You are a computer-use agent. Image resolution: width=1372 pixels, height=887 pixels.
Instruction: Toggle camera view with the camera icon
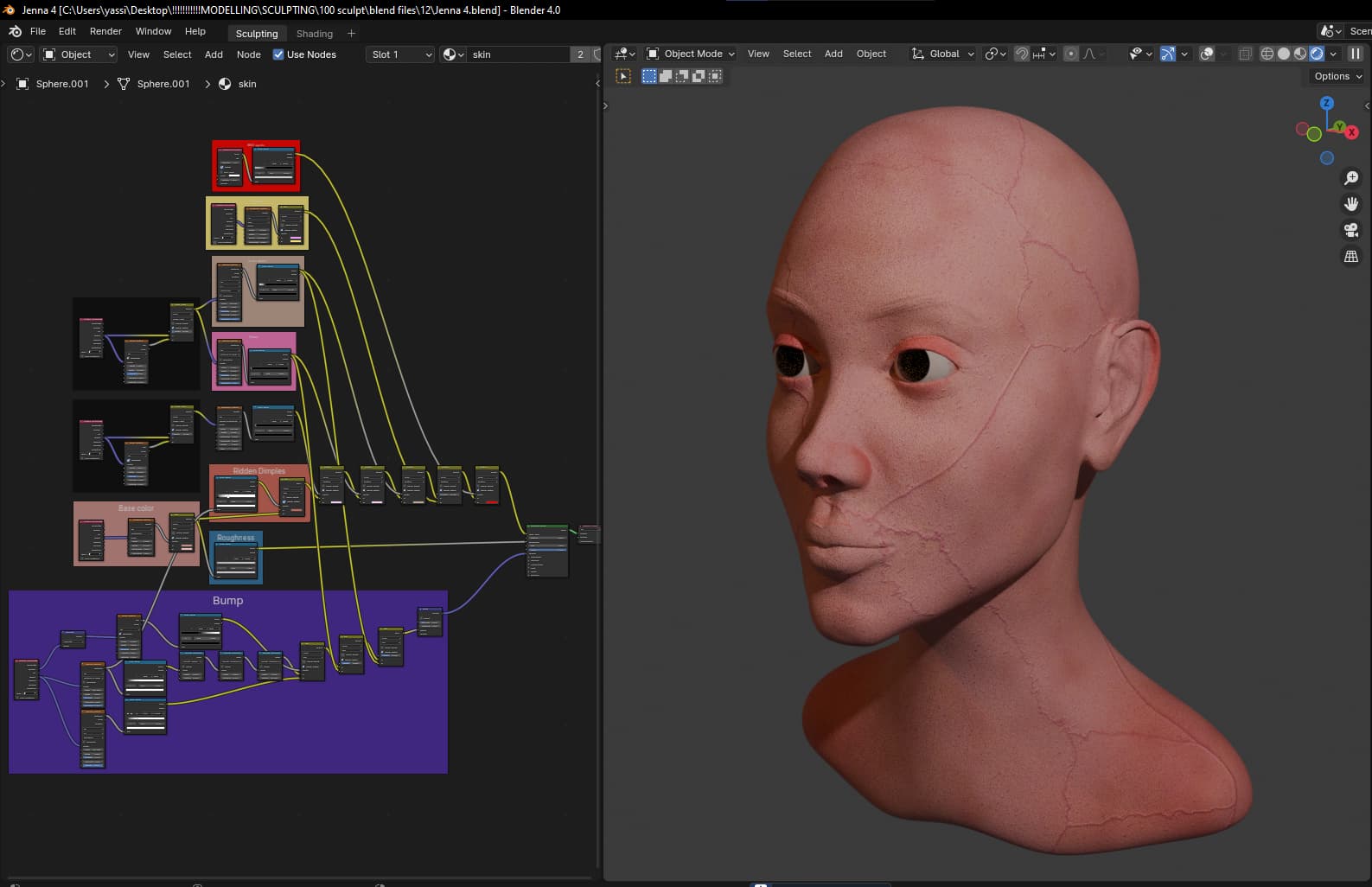pos(1350,230)
